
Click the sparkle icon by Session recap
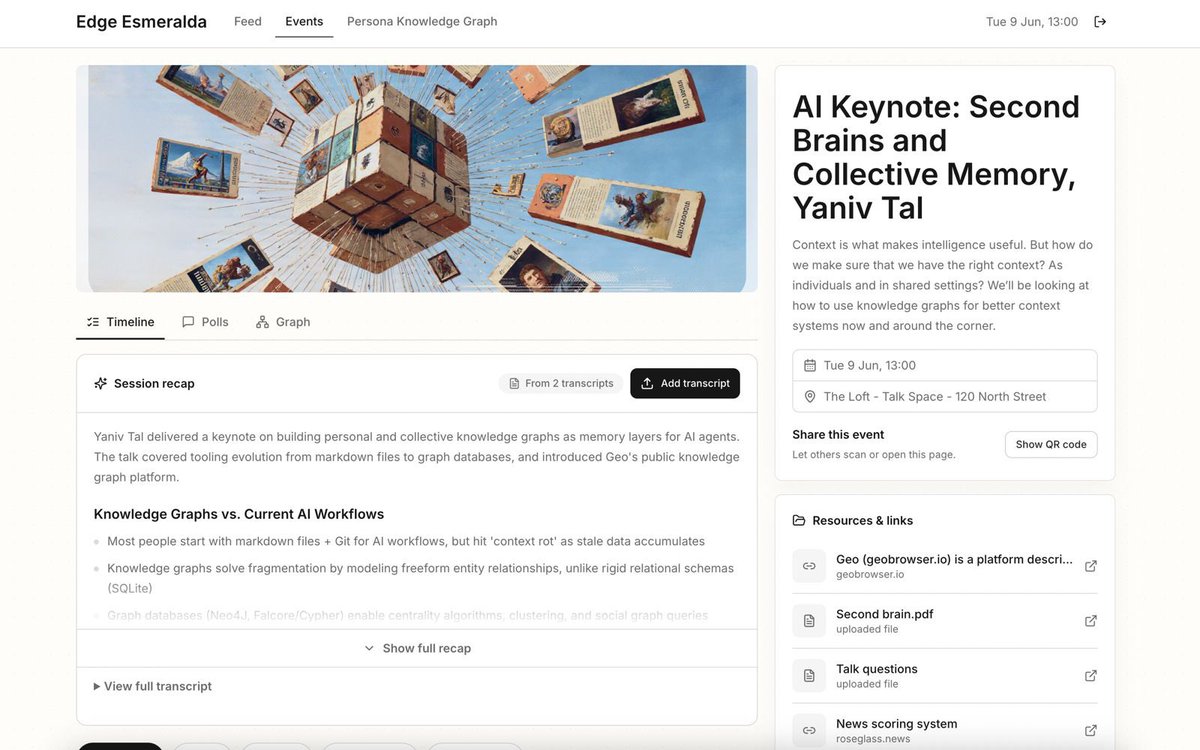[100, 383]
